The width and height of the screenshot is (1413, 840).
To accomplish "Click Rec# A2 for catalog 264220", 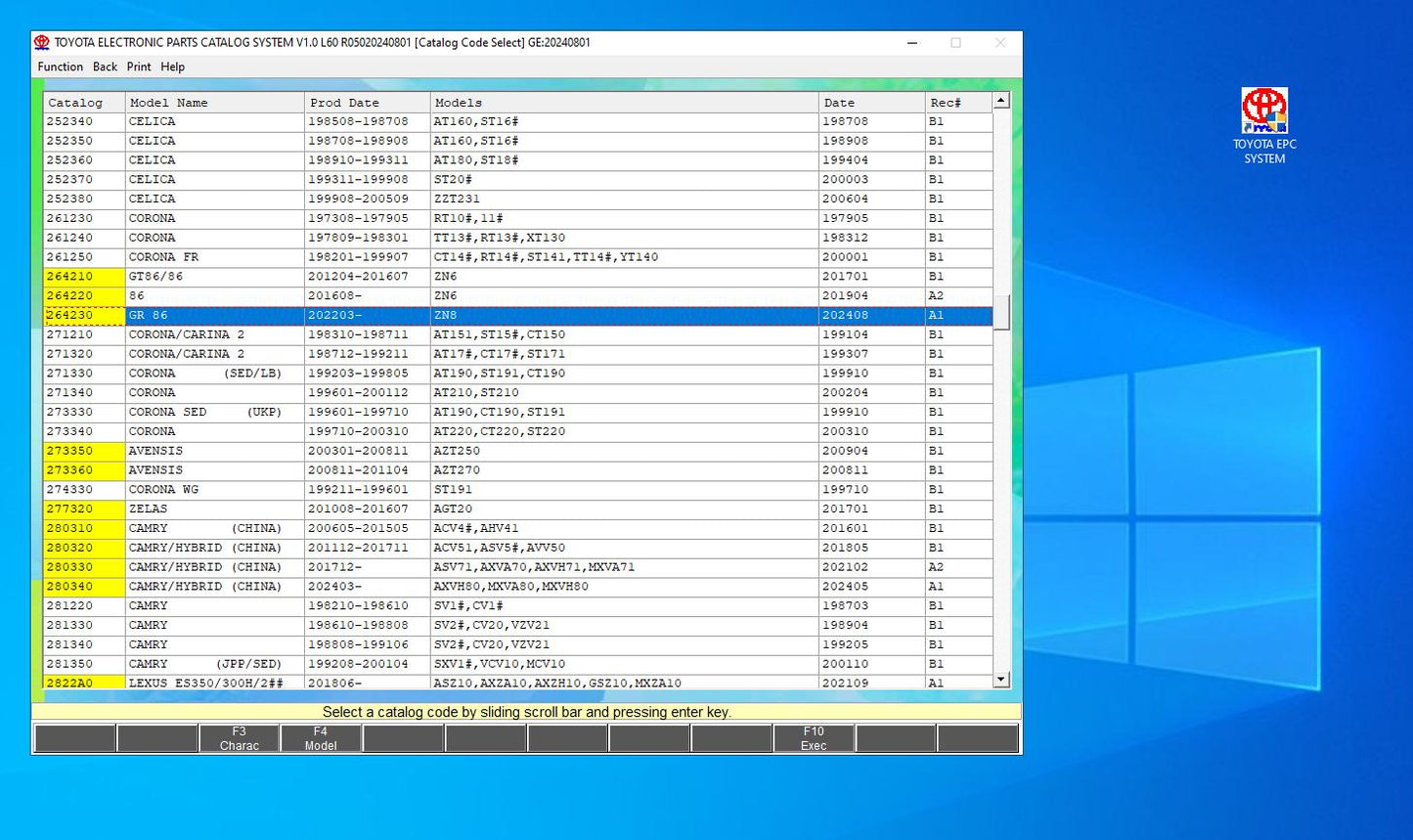I will (959, 296).
